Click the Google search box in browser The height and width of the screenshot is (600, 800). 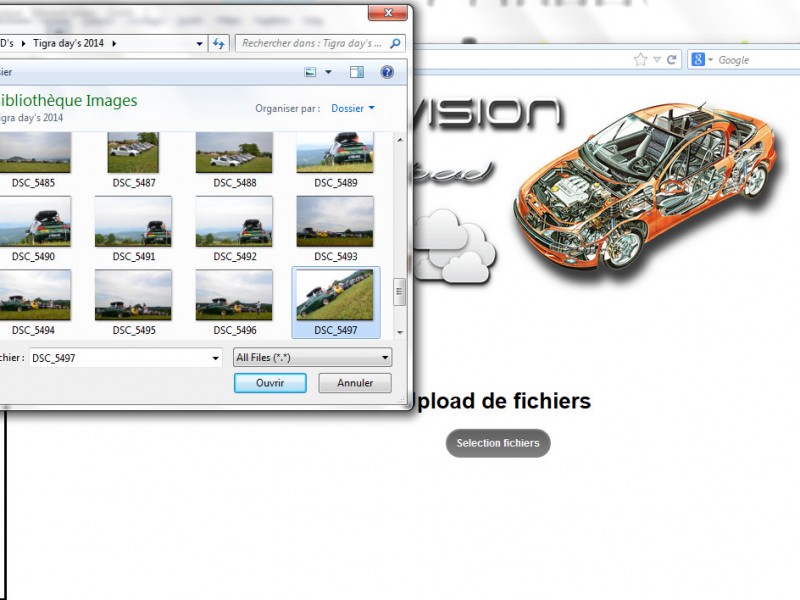tap(755, 60)
